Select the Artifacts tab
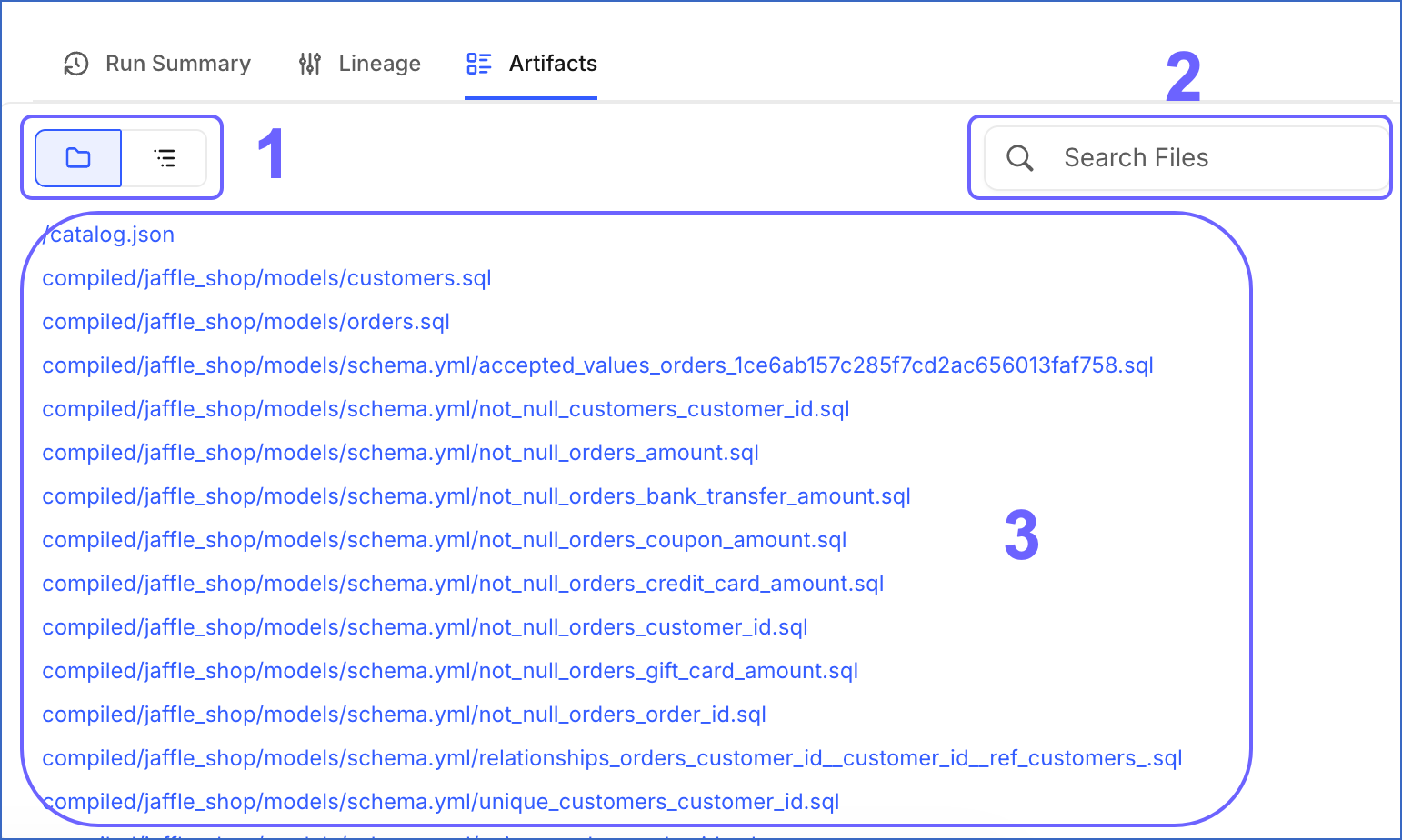The width and height of the screenshot is (1402, 840). (x=531, y=64)
